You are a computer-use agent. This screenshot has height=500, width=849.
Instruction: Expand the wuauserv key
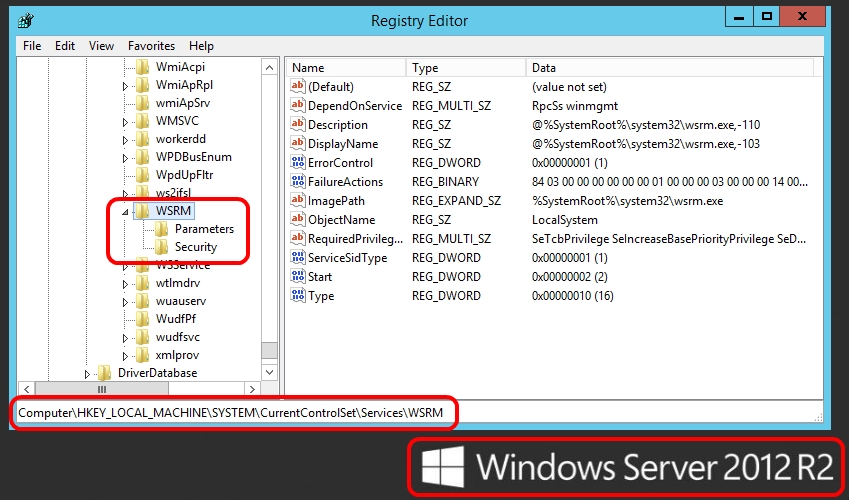tap(125, 302)
